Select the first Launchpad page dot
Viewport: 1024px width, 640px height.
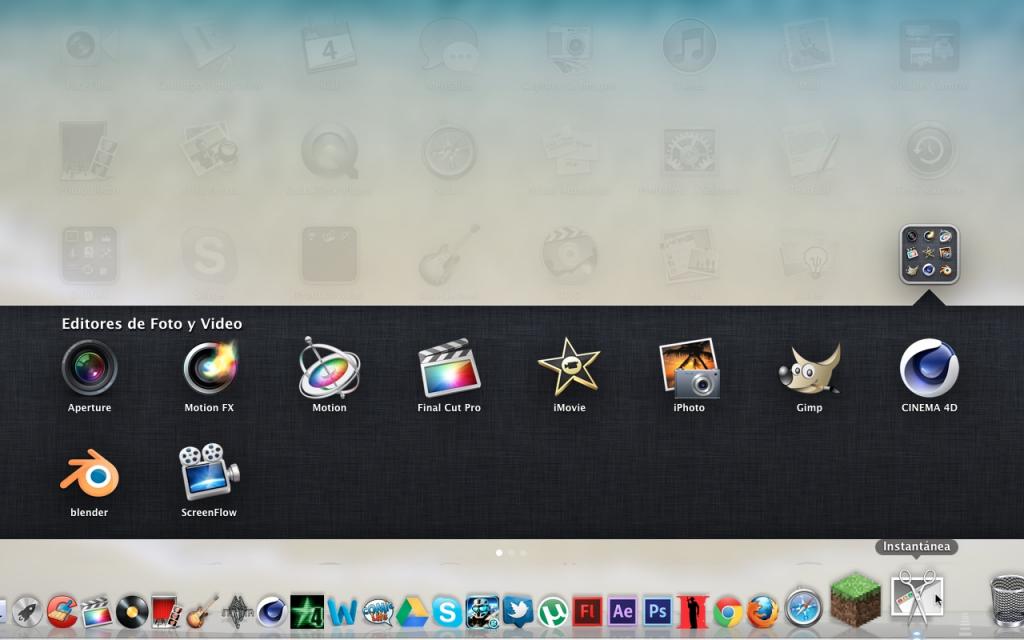[499, 552]
